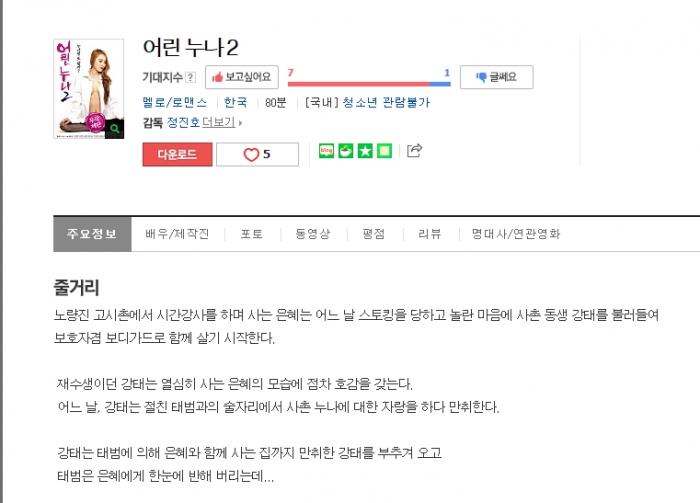Open the help question-mark icon beside 기대지수

pyautogui.click(x=191, y=77)
